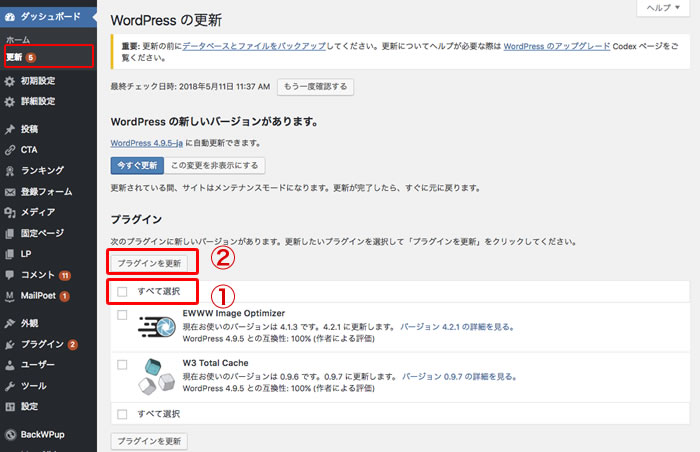This screenshot has width=700, height=452.
Task: Click the Dashboard gauge icon in sidebar
Action: pyautogui.click(x=10, y=18)
